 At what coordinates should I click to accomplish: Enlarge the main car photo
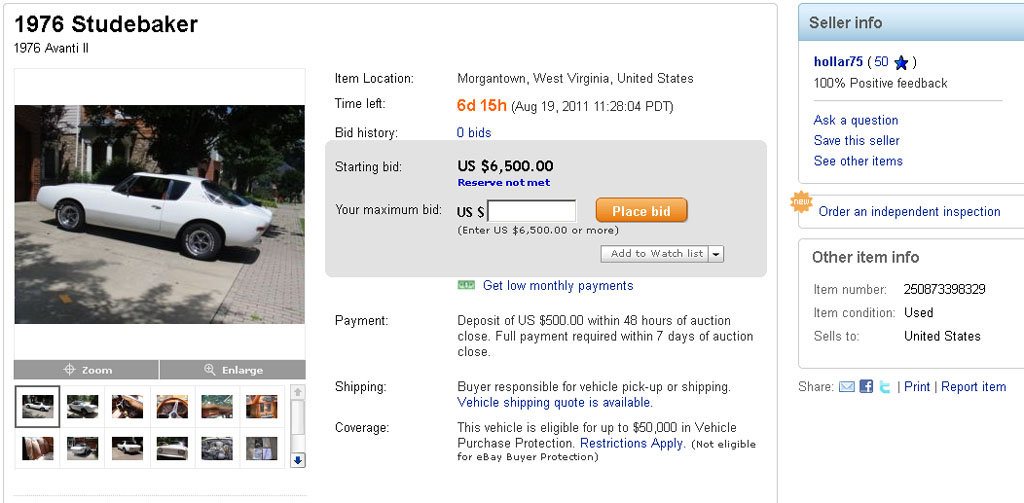click(x=232, y=370)
